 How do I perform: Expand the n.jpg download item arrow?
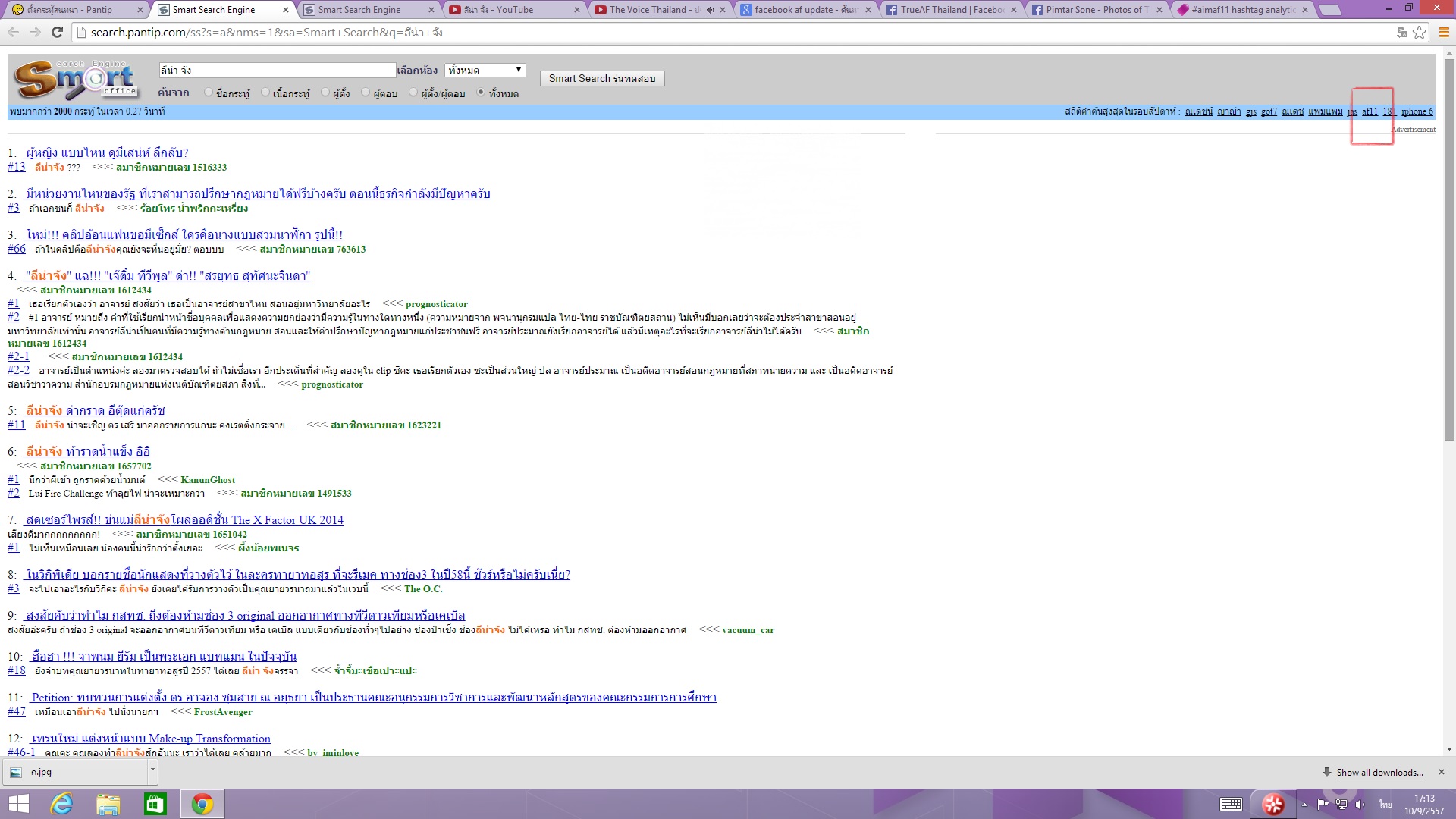point(152,769)
